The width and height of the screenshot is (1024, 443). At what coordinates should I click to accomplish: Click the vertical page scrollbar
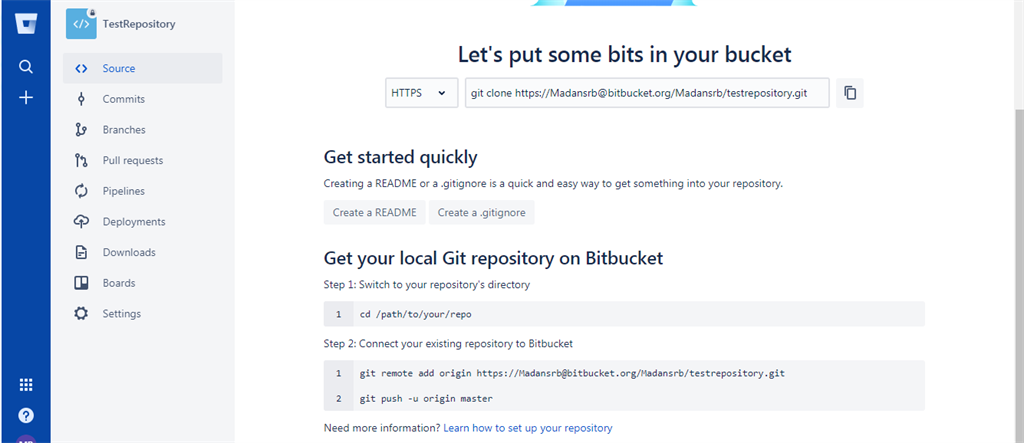coord(1019,222)
